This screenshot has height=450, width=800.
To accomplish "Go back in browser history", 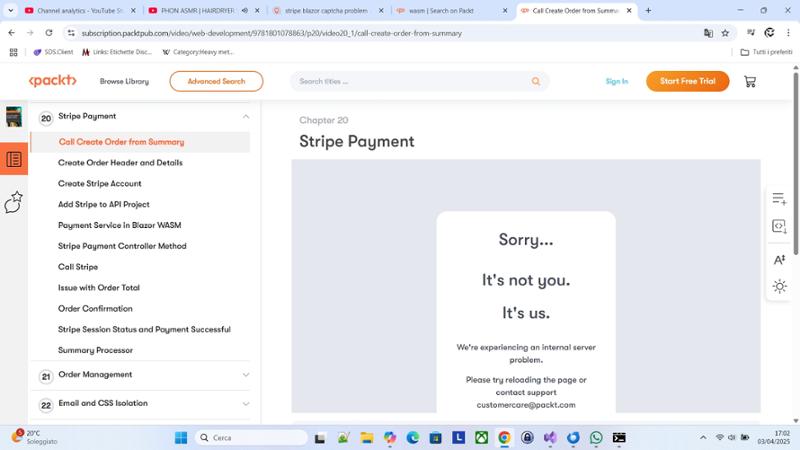I will pos(12,33).
